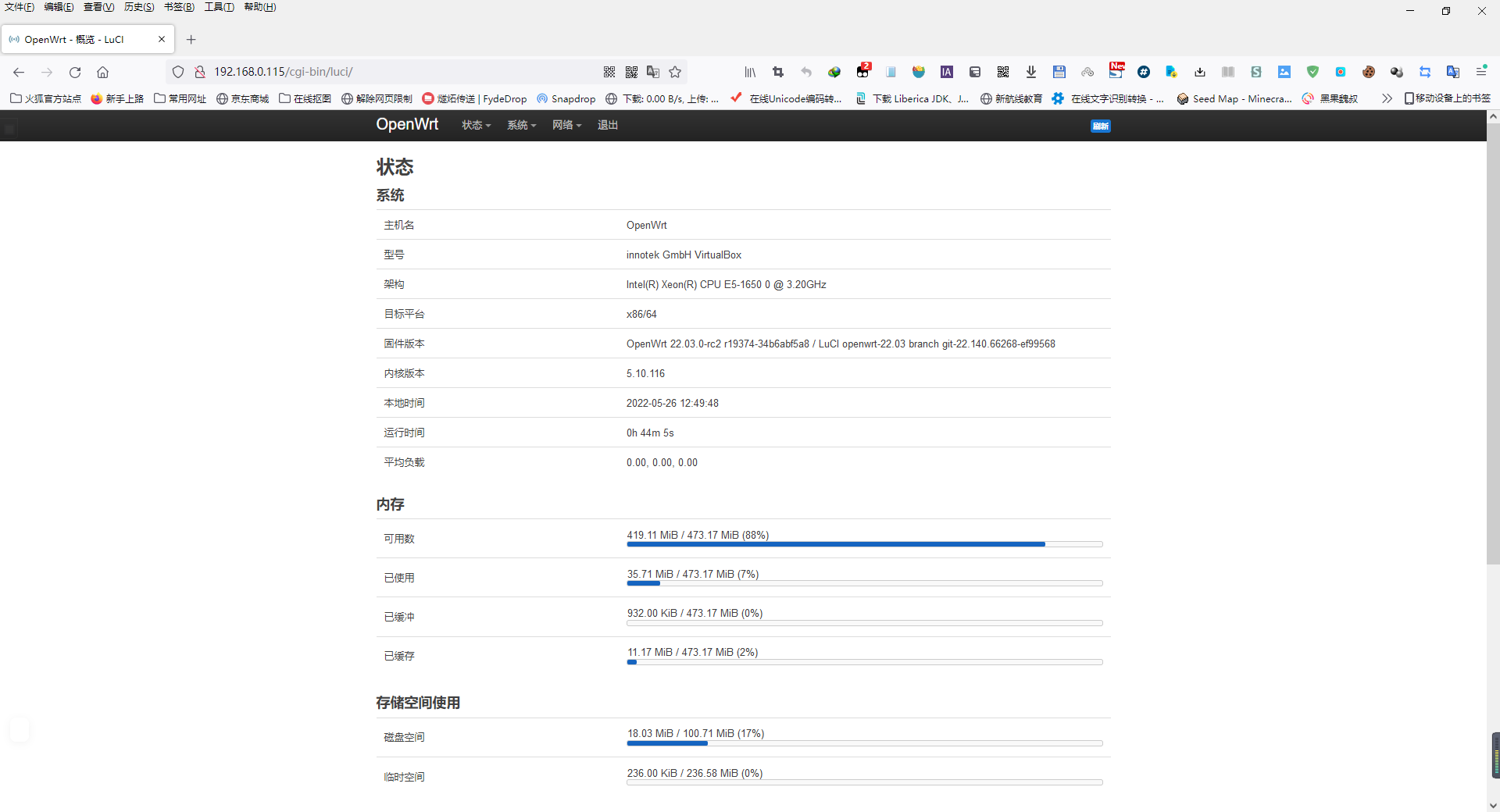Open the Firefox application menu

1481,72
